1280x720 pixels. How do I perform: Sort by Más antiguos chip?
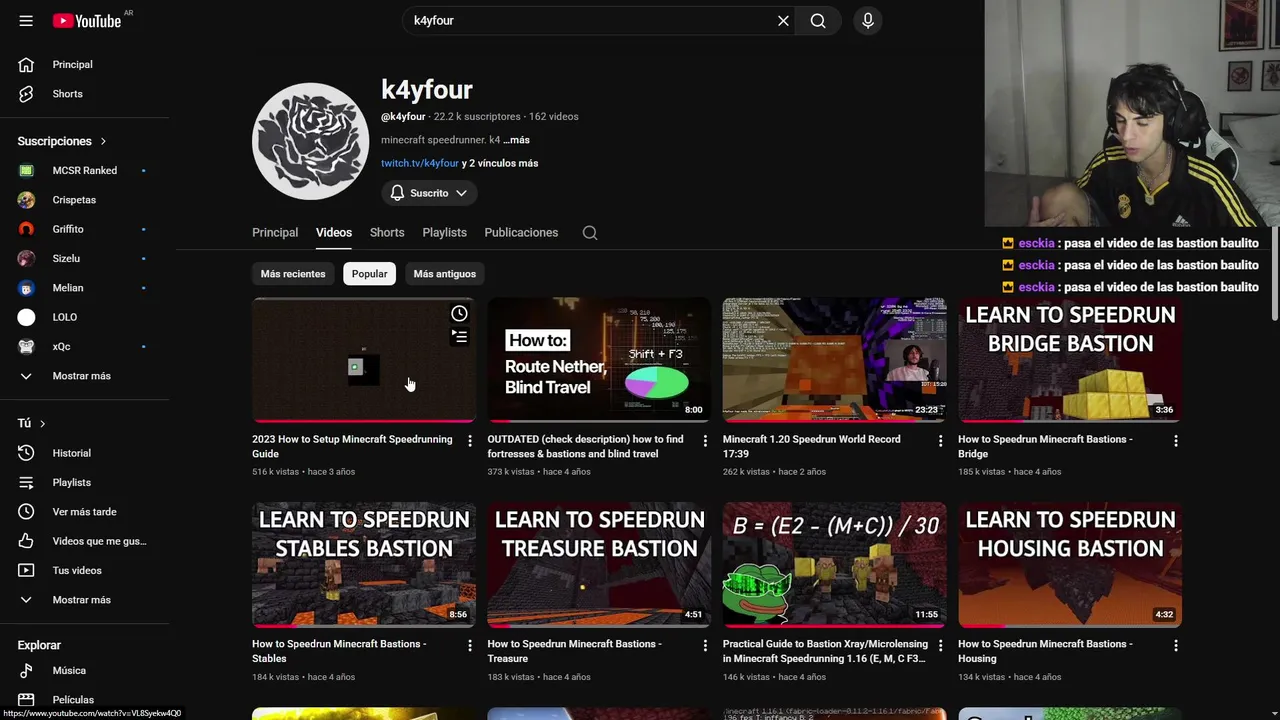coord(445,274)
